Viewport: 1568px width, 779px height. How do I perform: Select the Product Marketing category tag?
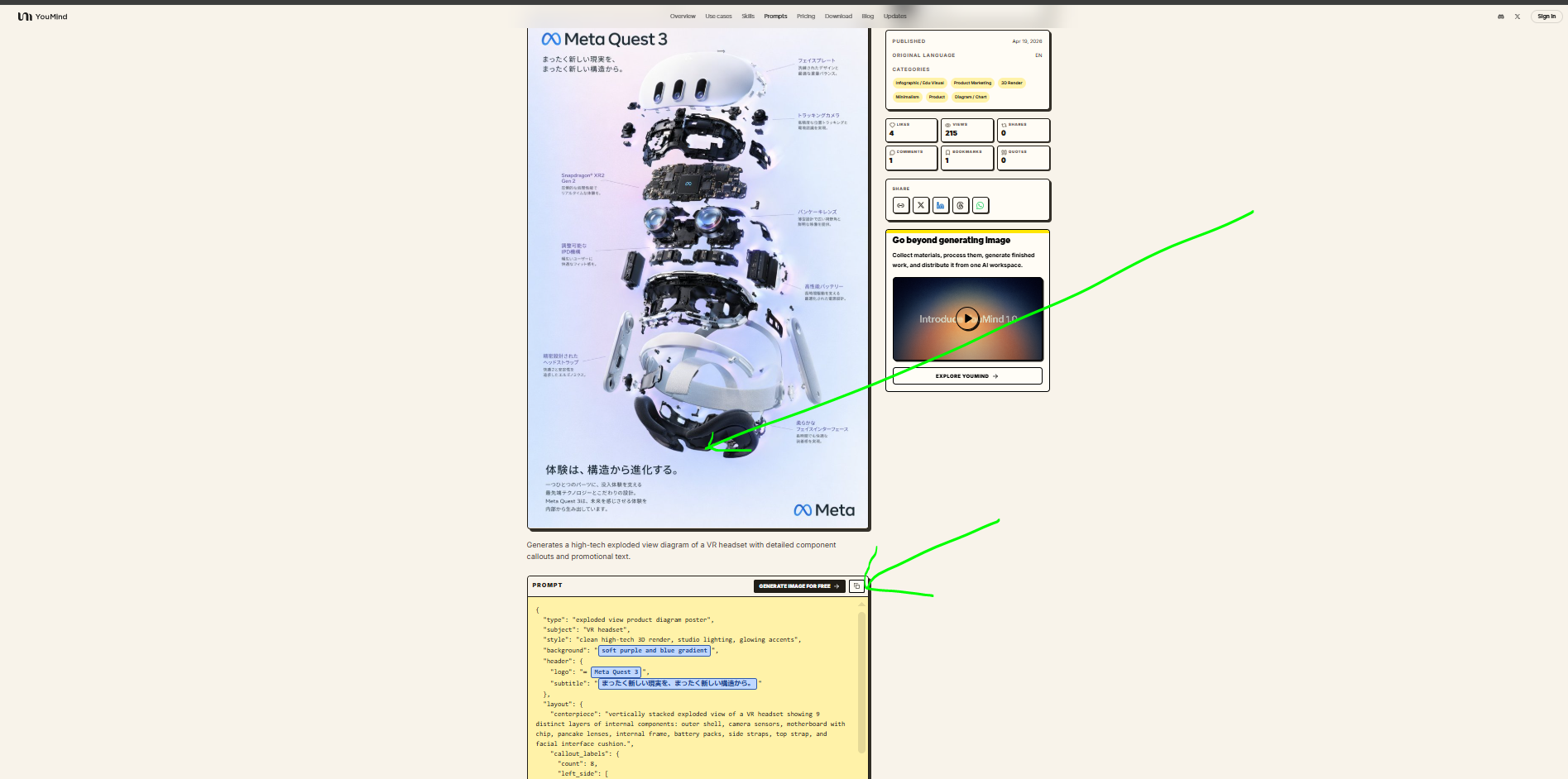pyautogui.click(x=972, y=83)
